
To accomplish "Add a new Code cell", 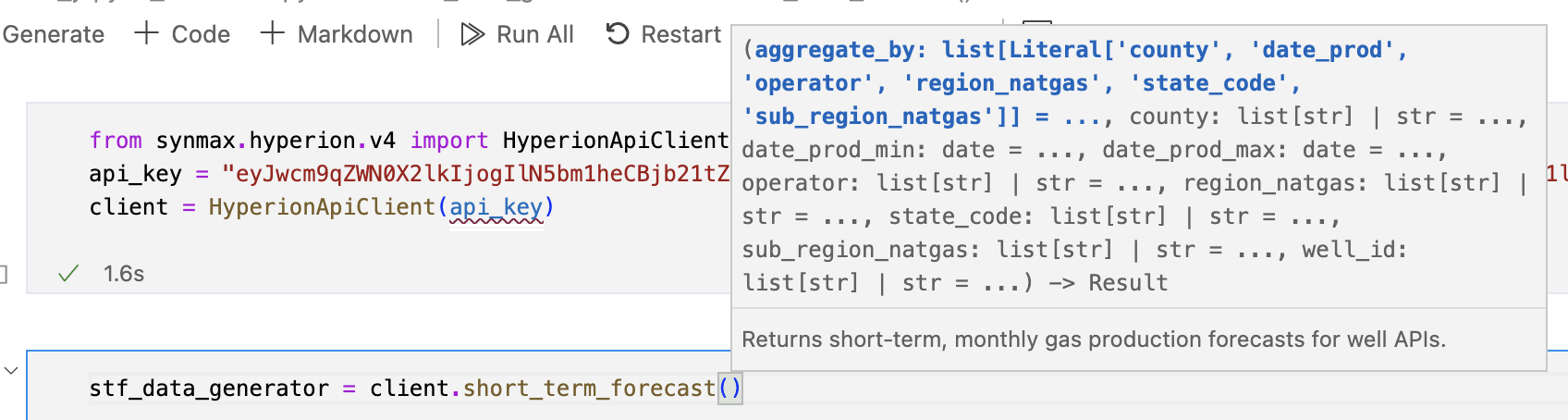I will tap(183, 35).
